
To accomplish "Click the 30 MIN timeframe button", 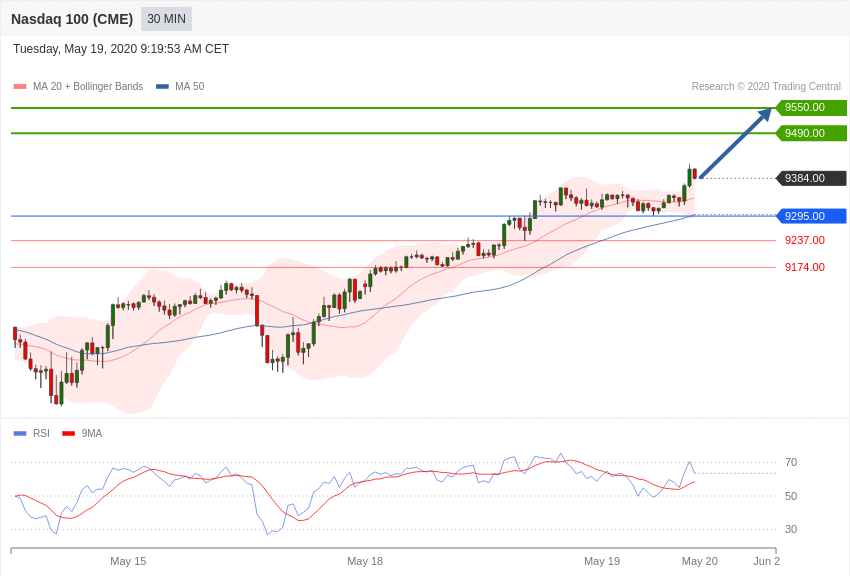I will (166, 19).
